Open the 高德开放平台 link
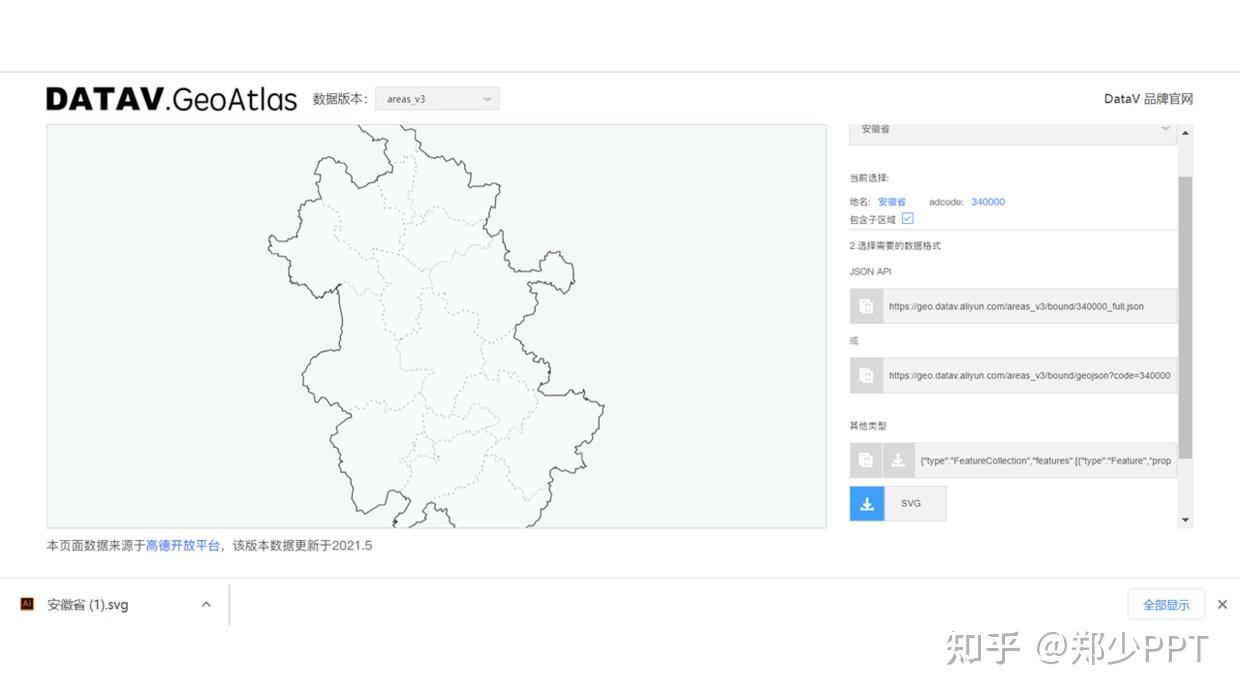Image resolution: width=1240 pixels, height=698 pixels. (x=185, y=545)
